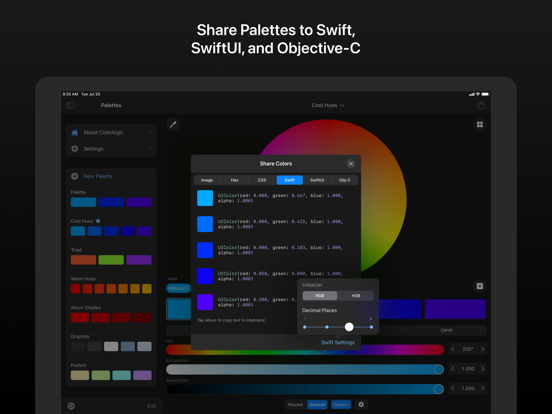Toggle the Degrees hue unit button
The width and height of the screenshot is (552, 414).
341,404
